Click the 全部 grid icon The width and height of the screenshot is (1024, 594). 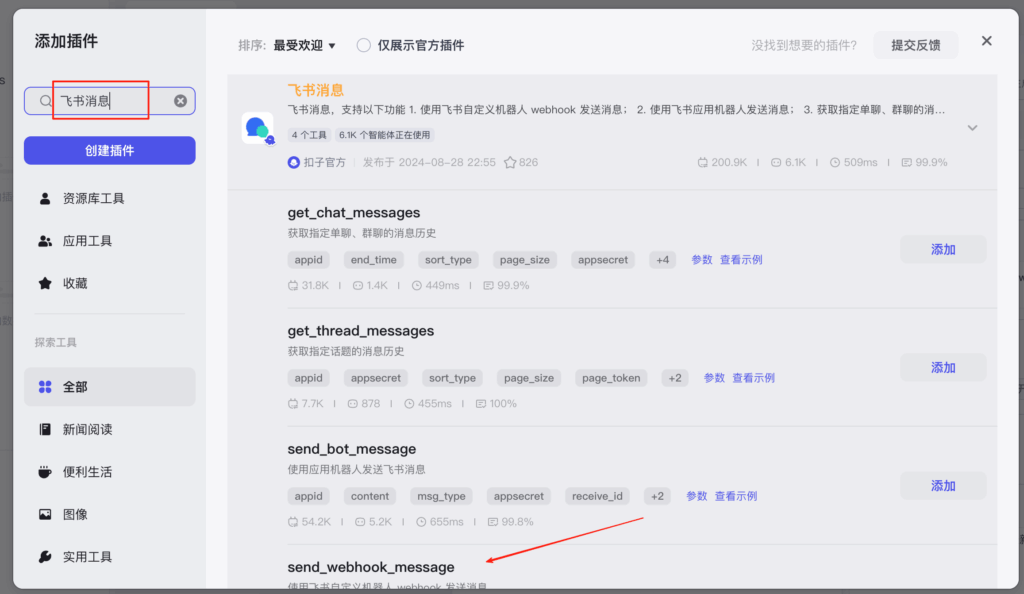coord(45,387)
